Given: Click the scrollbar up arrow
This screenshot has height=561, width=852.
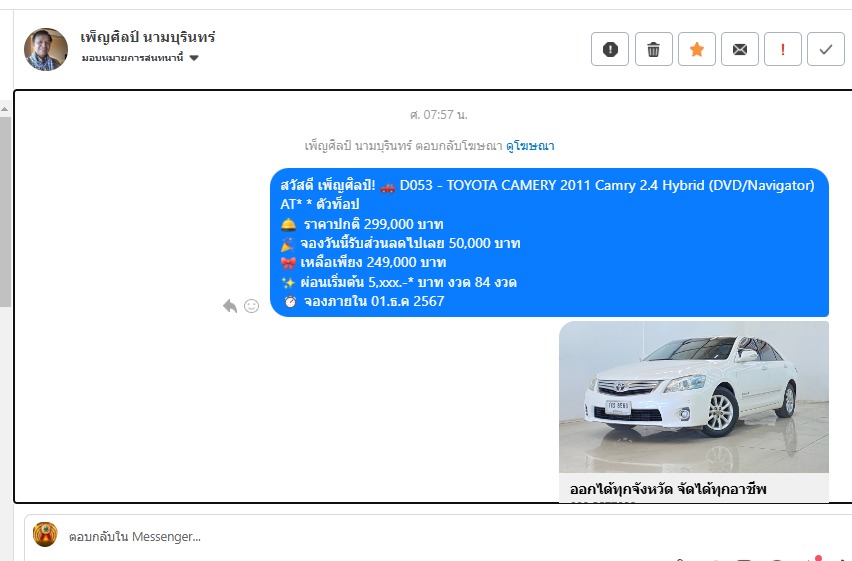Looking at the screenshot, I should [x=5, y=109].
